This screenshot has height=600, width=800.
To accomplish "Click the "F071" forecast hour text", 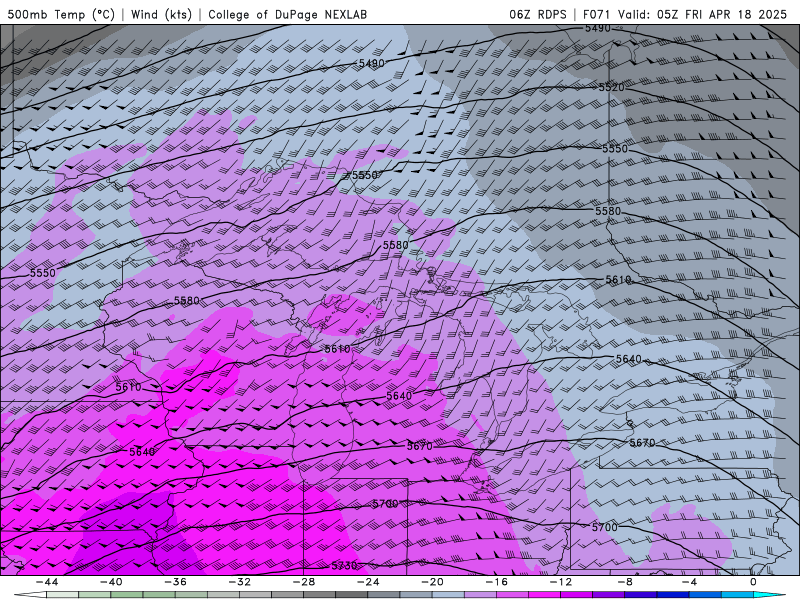I will tap(597, 14).
